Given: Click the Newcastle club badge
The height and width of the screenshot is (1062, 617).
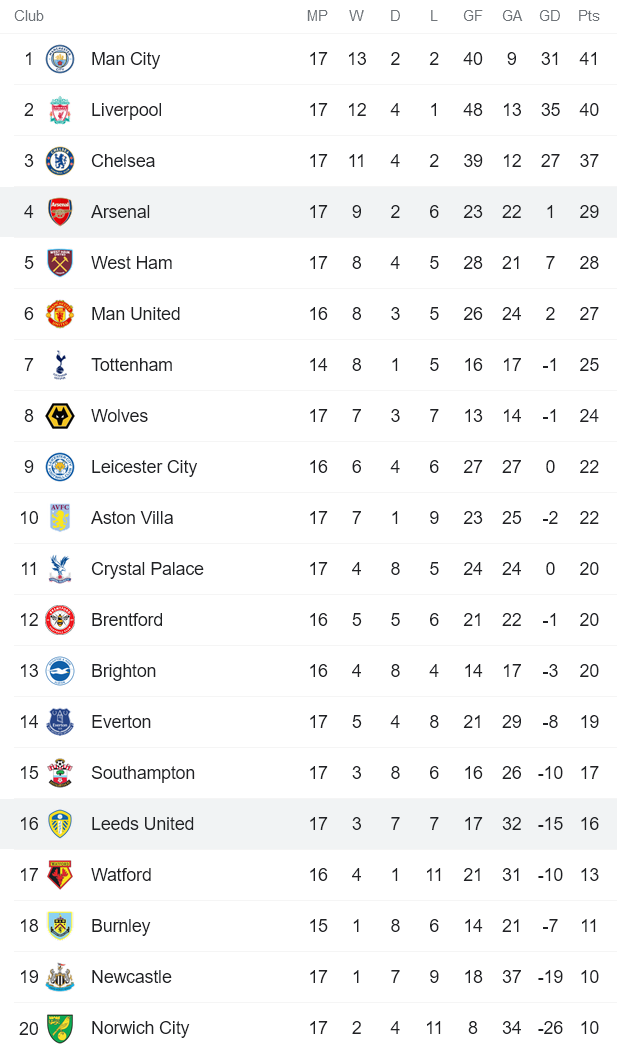Looking at the screenshot, I should point(60,977).
